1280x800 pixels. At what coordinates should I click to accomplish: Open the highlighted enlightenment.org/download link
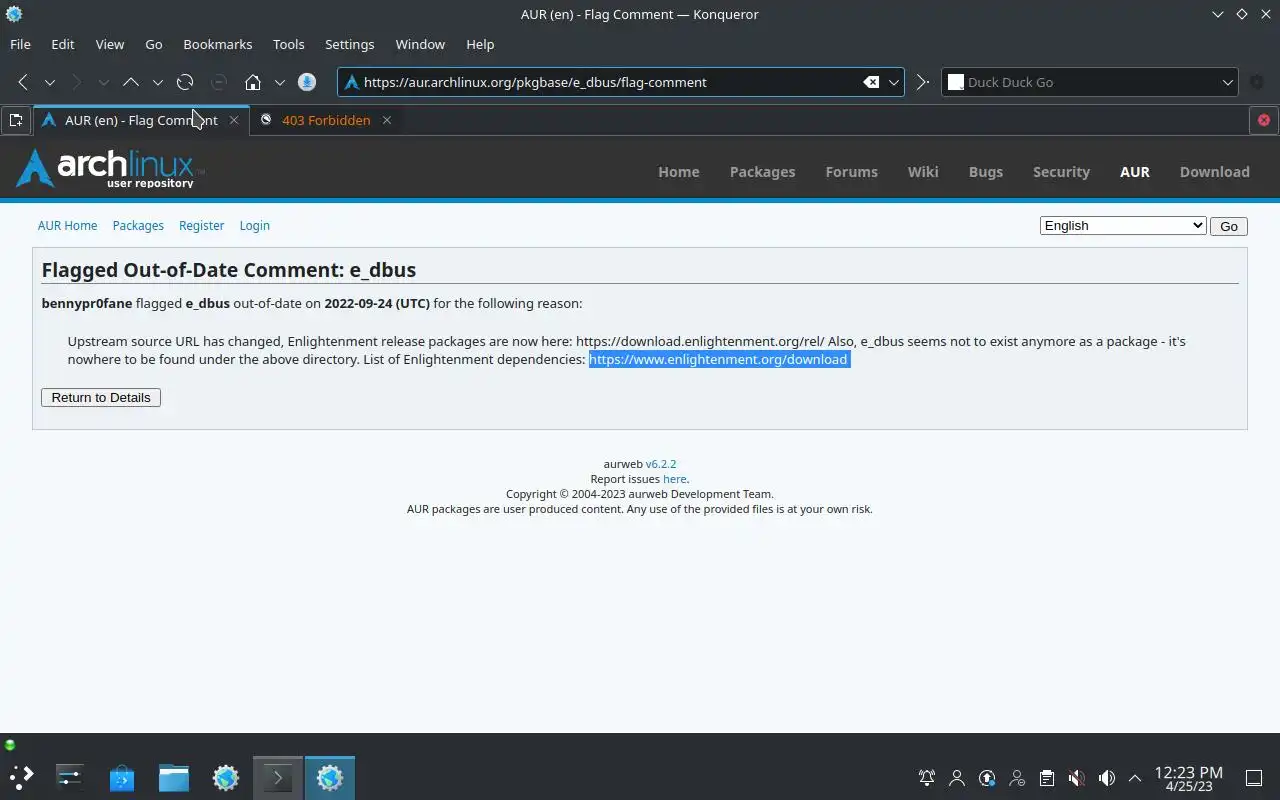coord(718,360)
